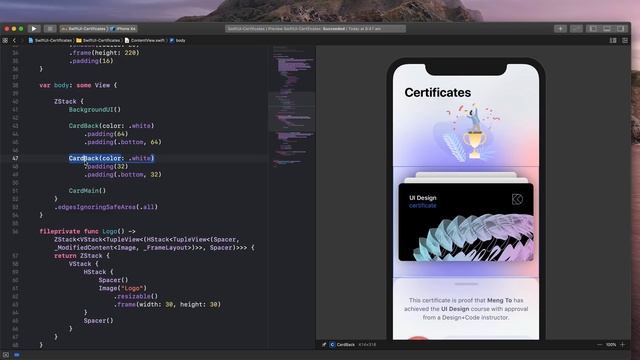Click '.frame(height: 220)' code line
Screen dimensions: 640x360
[104, 53]
